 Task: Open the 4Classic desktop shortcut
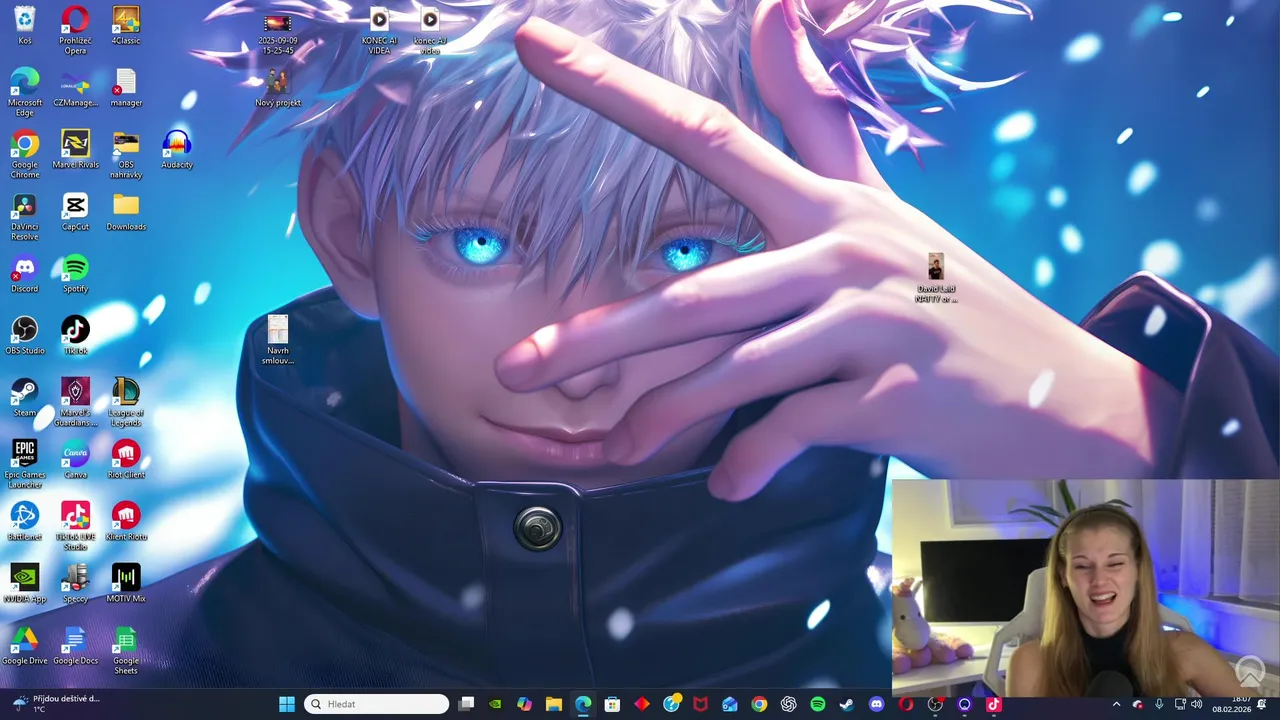[x=126, y=26]
